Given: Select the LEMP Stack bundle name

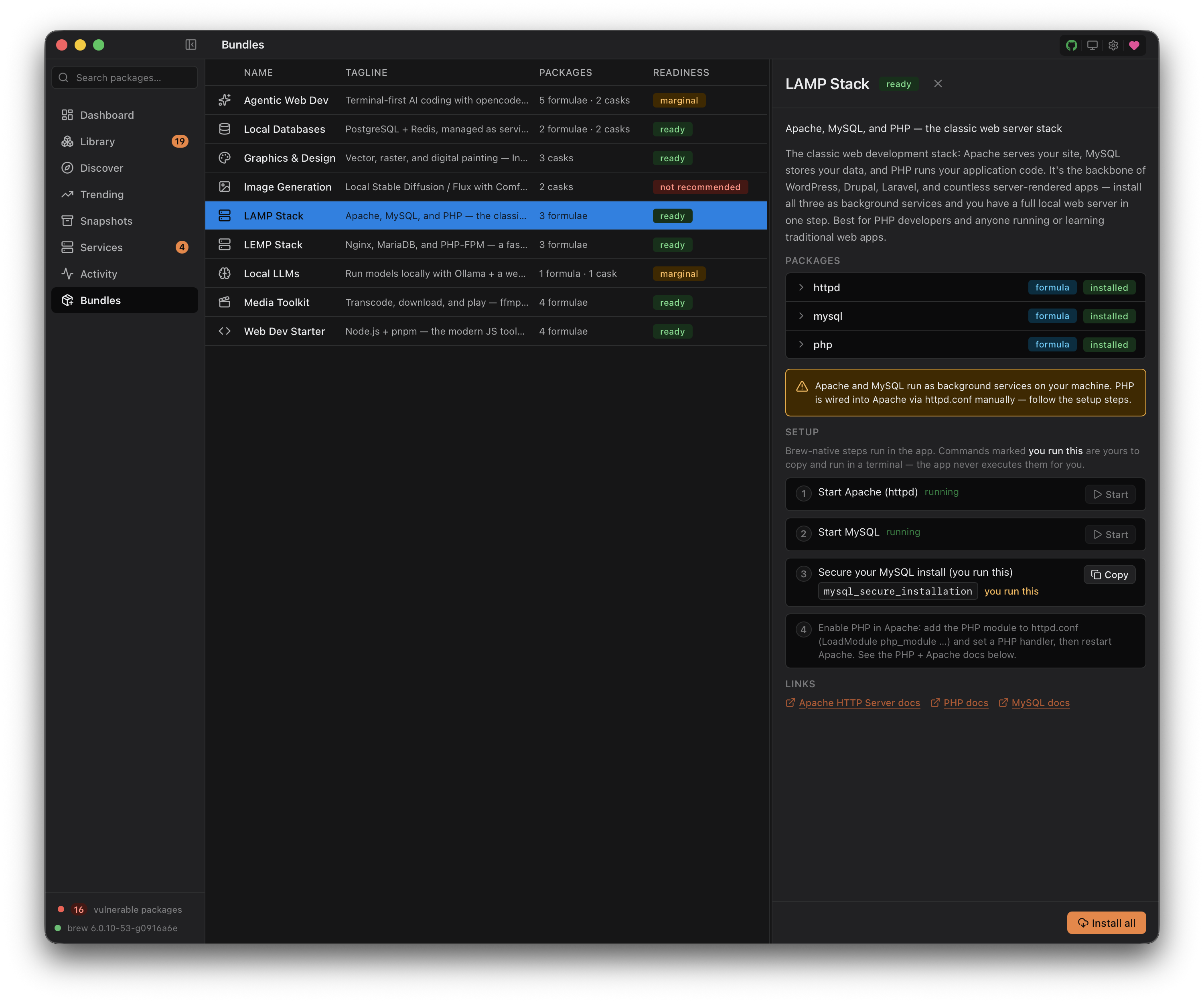Looking at the screenshot, I should (273, 244).
